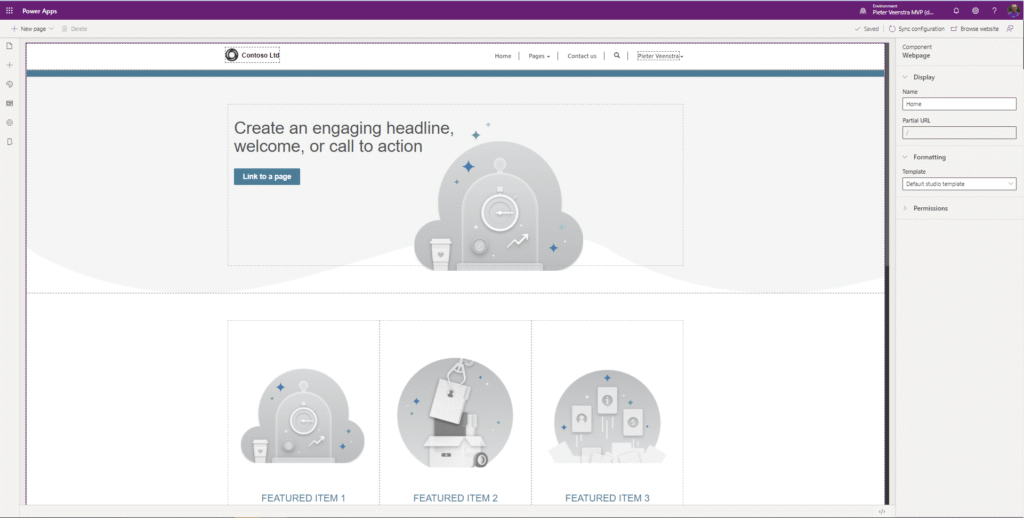The width and height of the screenshot is (1024, 518).
Task: Select the Featured Item 3 image
Action: click(607, 417)
